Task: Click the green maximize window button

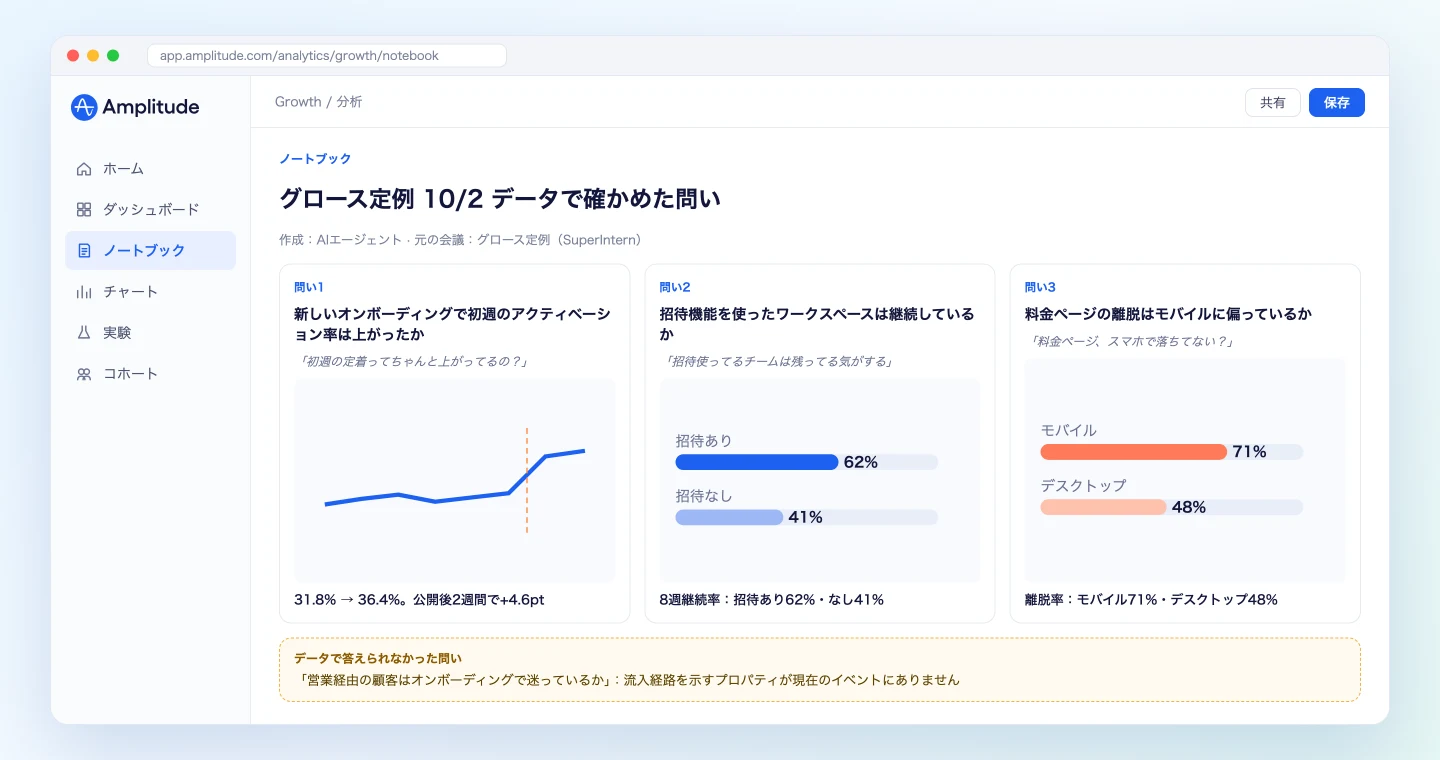Action: click(x=113, y=56)
